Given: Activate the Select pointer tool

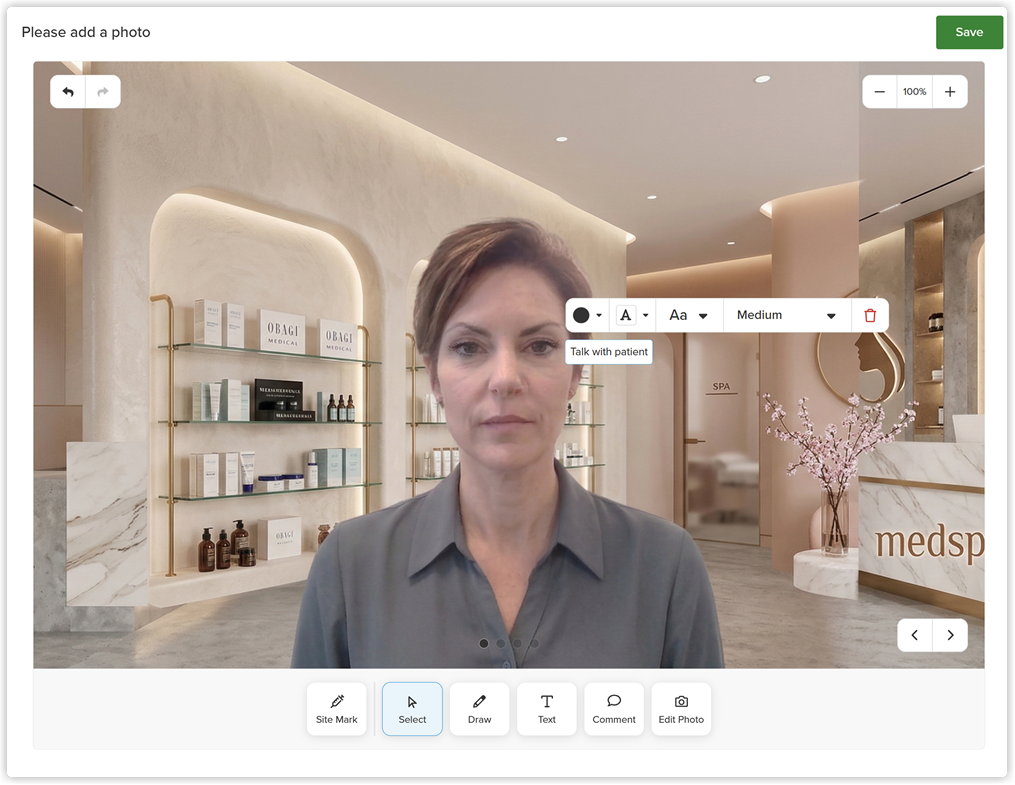Looking at the screenshot, I should tap(412, 709).
